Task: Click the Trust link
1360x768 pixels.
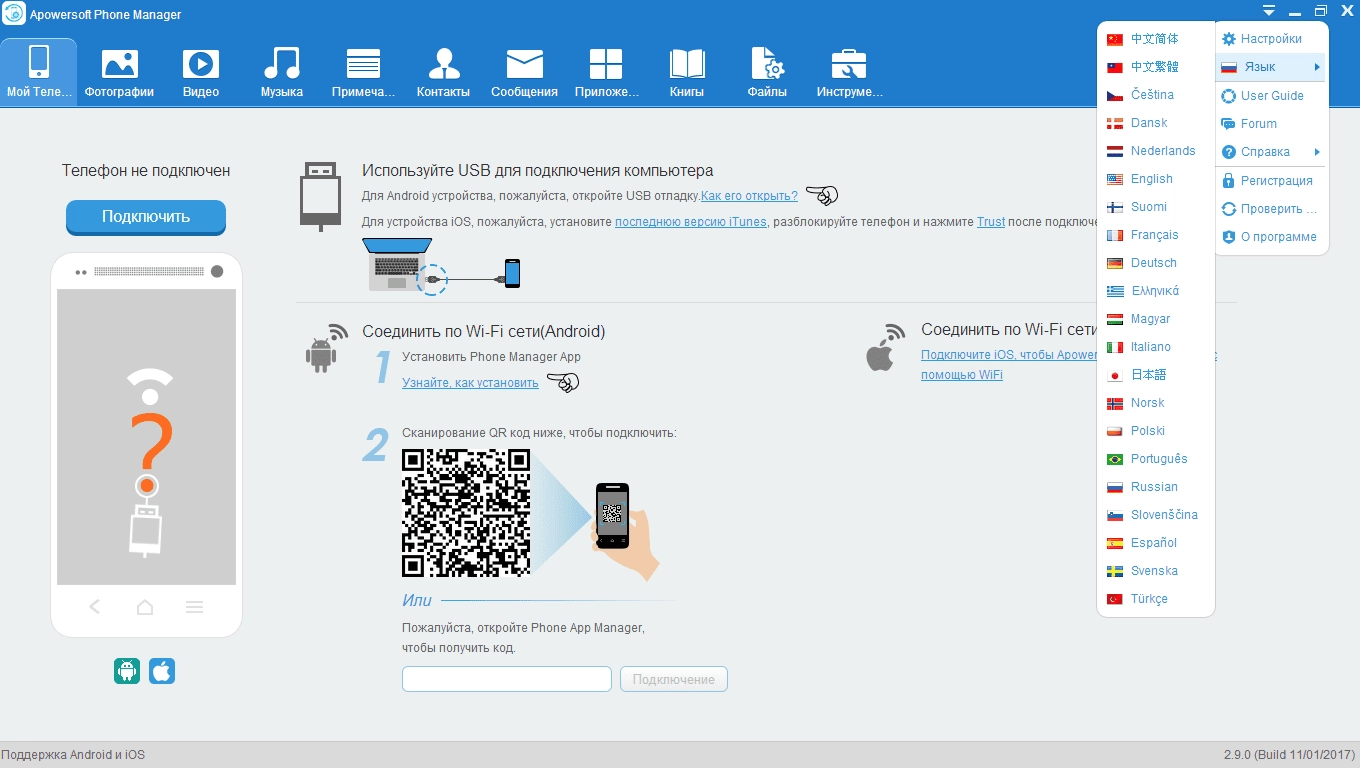Action: (x=991, y=222)
